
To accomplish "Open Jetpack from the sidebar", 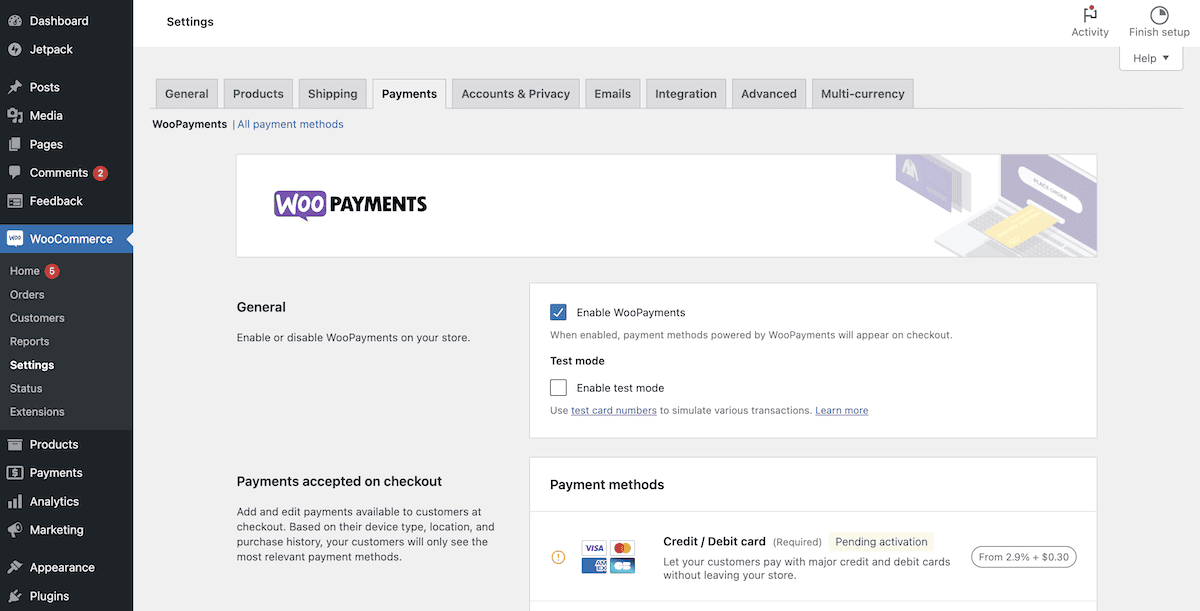I will pos(51,49).
